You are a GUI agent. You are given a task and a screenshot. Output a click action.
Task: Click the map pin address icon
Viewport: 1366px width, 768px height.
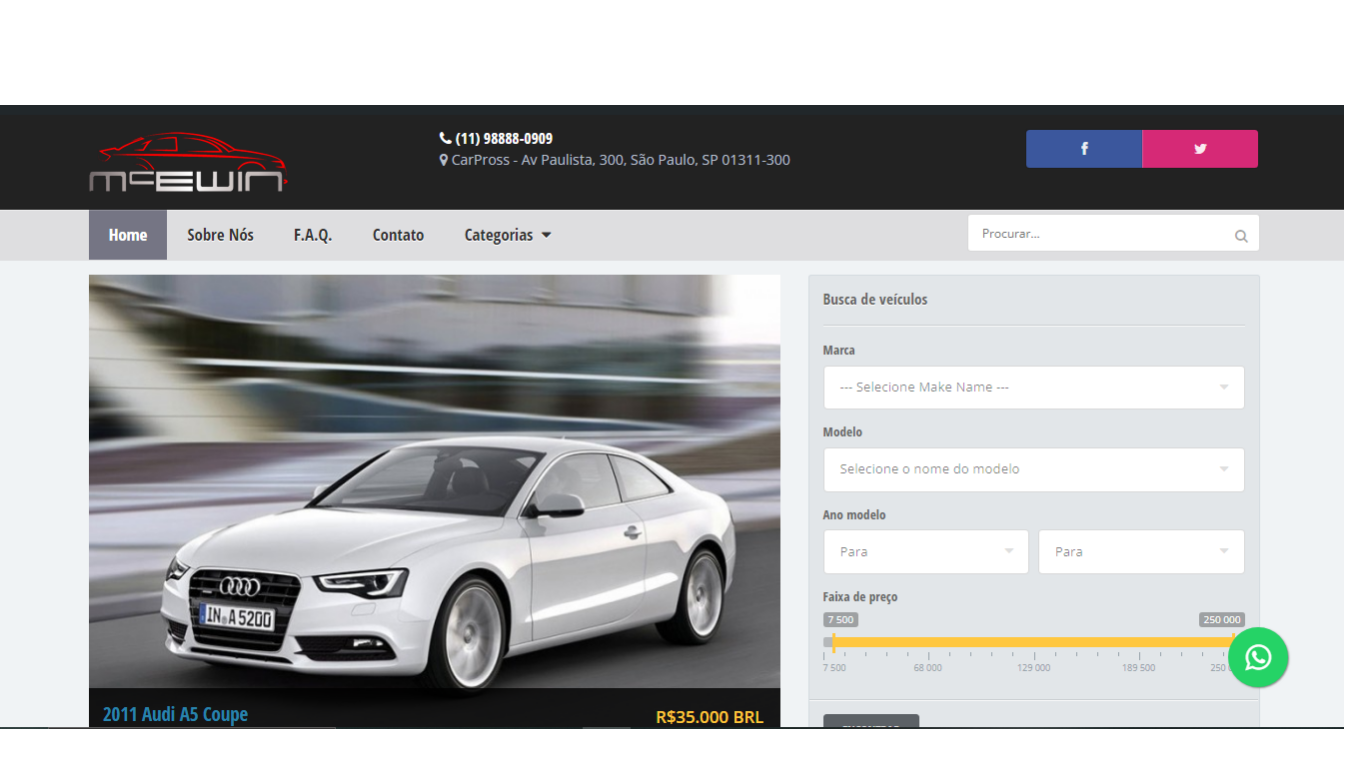pyautogui.click(x=444, y=160)
